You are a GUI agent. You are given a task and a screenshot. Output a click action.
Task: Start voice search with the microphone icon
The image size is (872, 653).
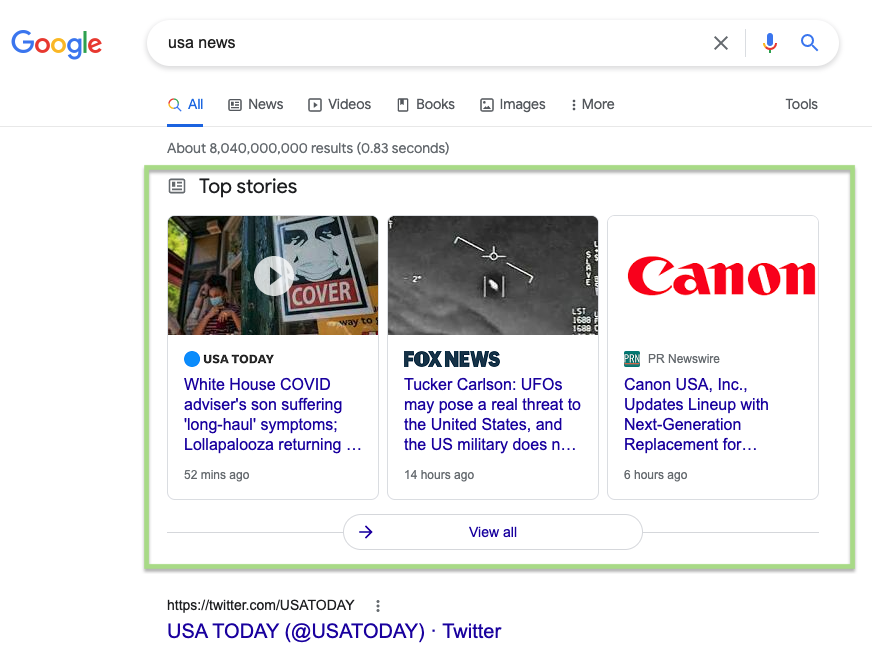[770, 43]
